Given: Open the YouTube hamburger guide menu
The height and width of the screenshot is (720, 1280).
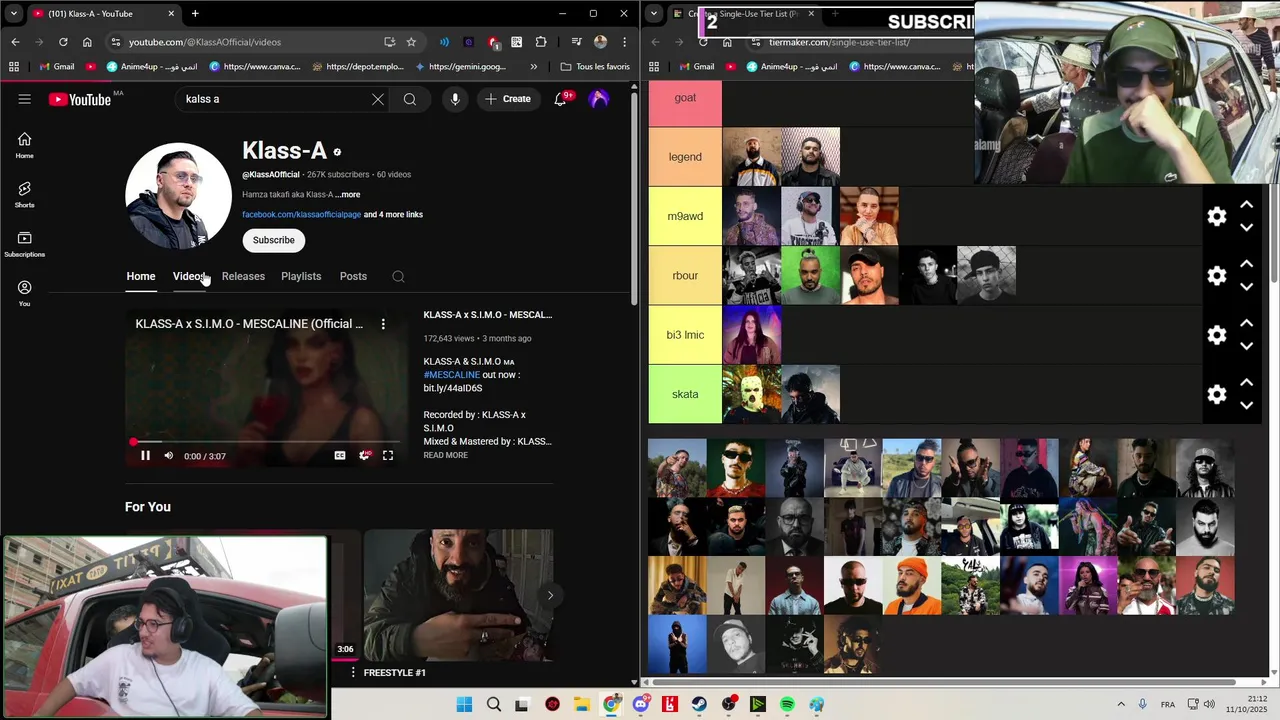Looking at the screenshot, I should click(24, 99).
